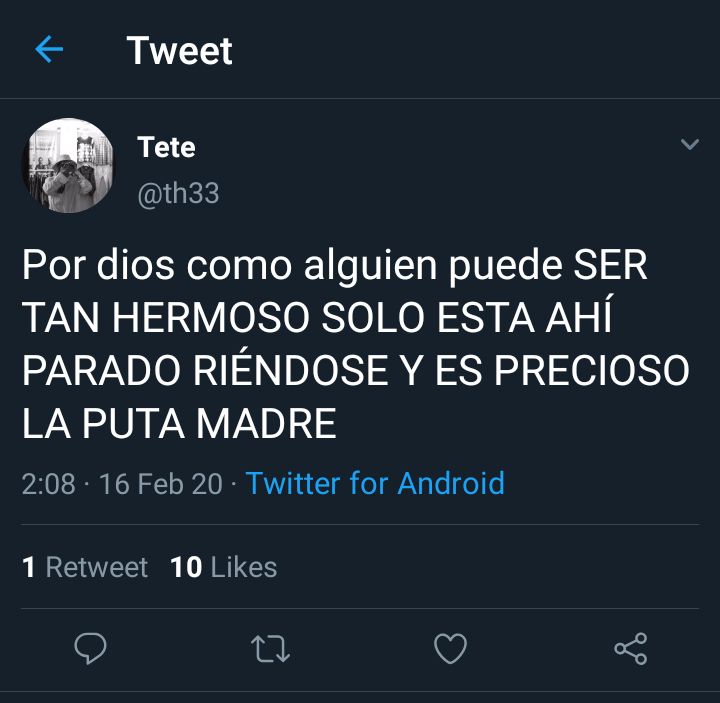This screenshot has width=720, height=703.
Task: Go back using the blue arrow
Action: point(49,49)
